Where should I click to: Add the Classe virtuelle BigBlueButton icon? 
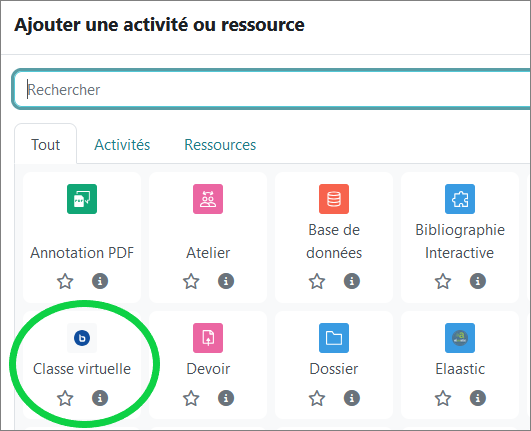click(x=82, y=338)
